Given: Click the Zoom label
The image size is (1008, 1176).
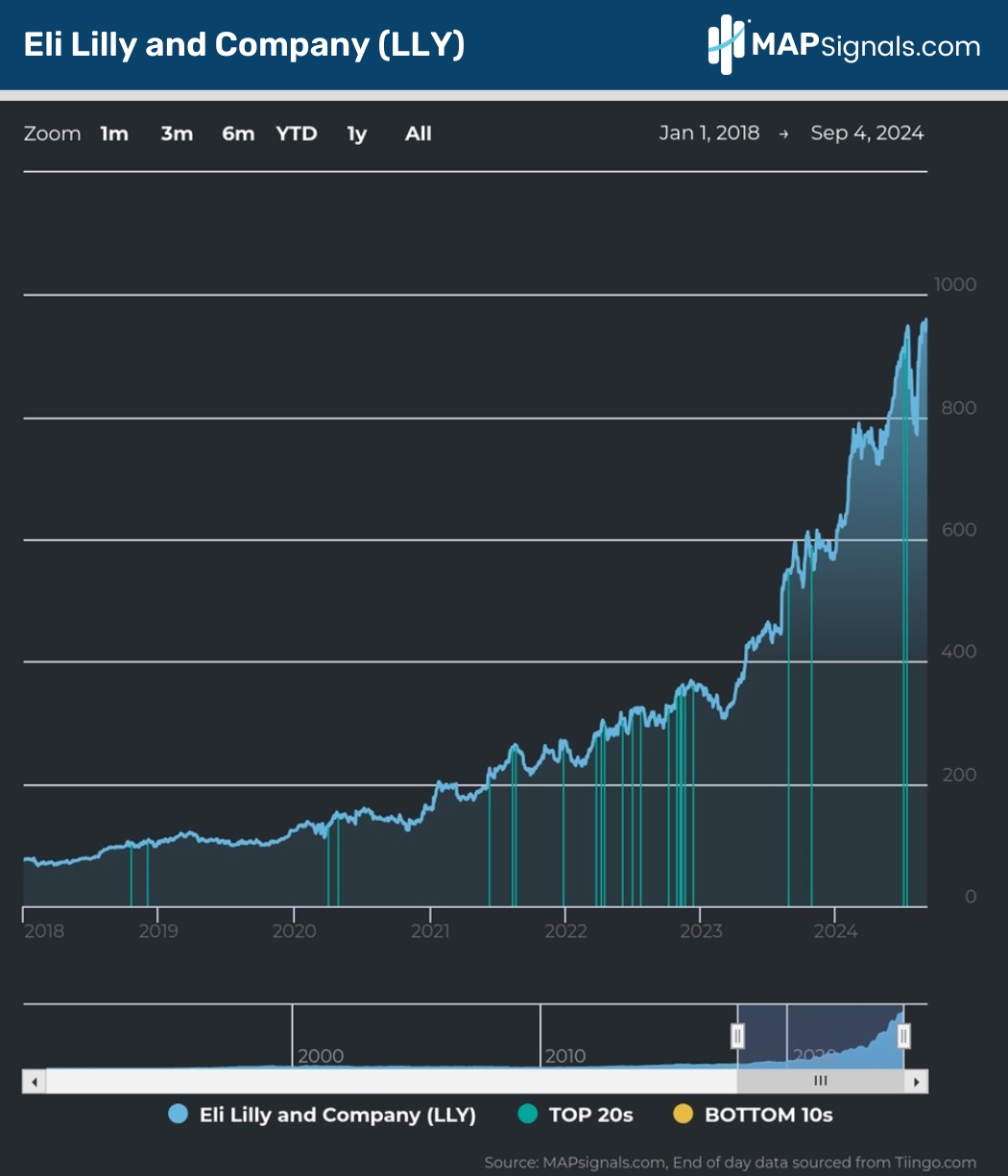Looking at the screenshot, I should click(x=52, y=133).
